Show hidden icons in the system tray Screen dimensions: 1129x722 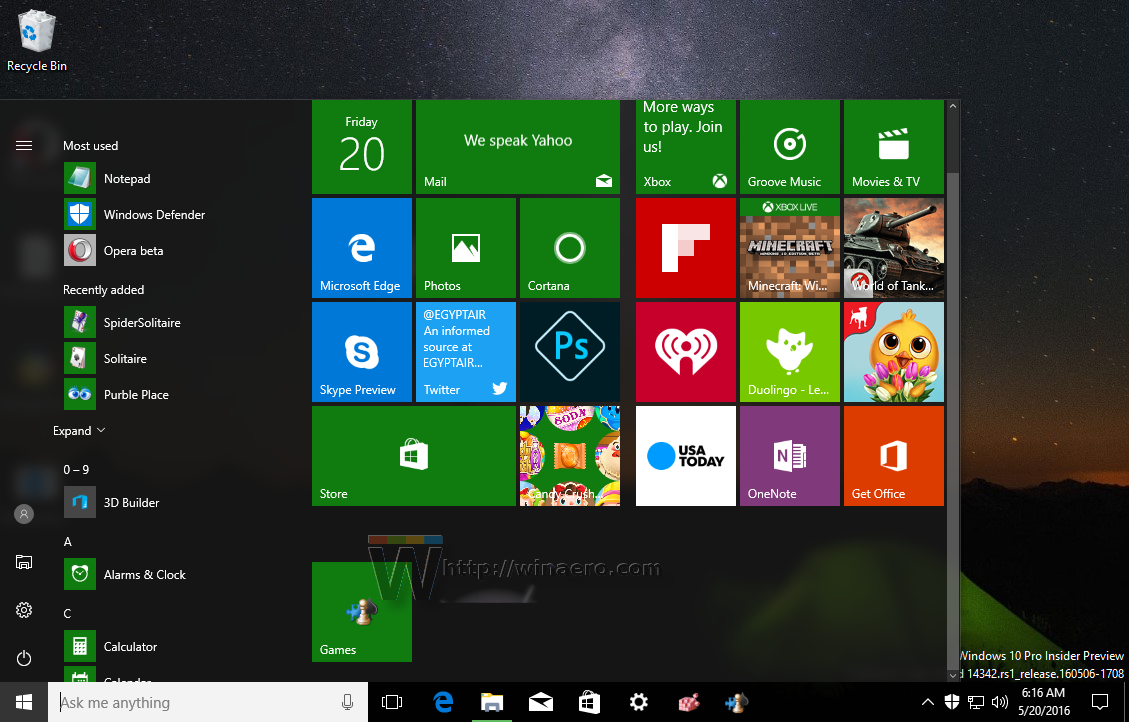point(928,701)
